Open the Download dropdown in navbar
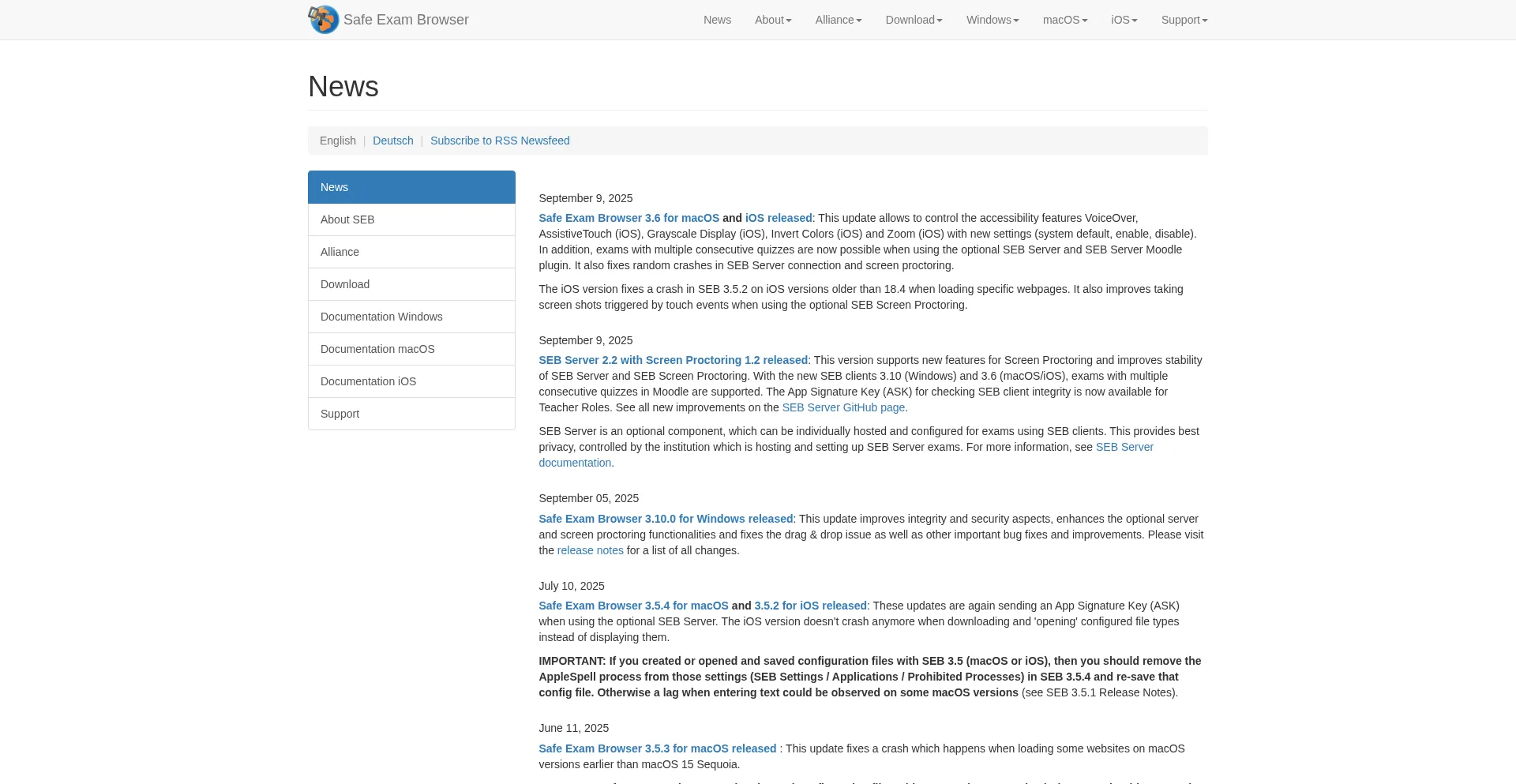Image resolution: width=1516 pixels, height=784 pixels. (914, 20)
